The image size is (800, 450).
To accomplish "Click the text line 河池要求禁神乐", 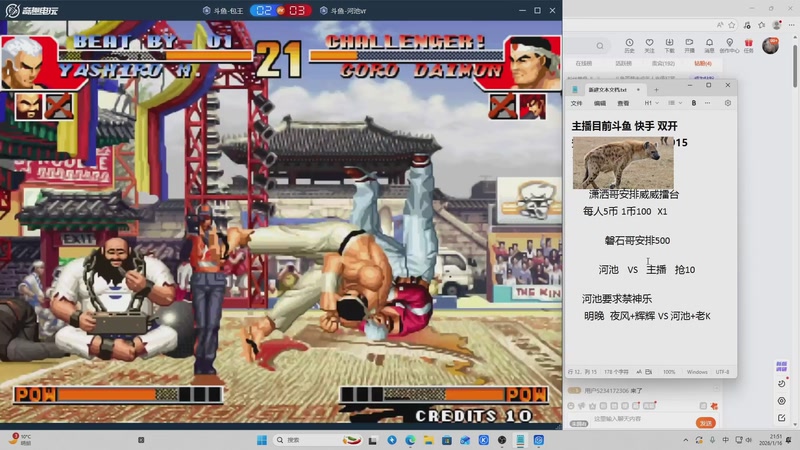I will point(617,298).
